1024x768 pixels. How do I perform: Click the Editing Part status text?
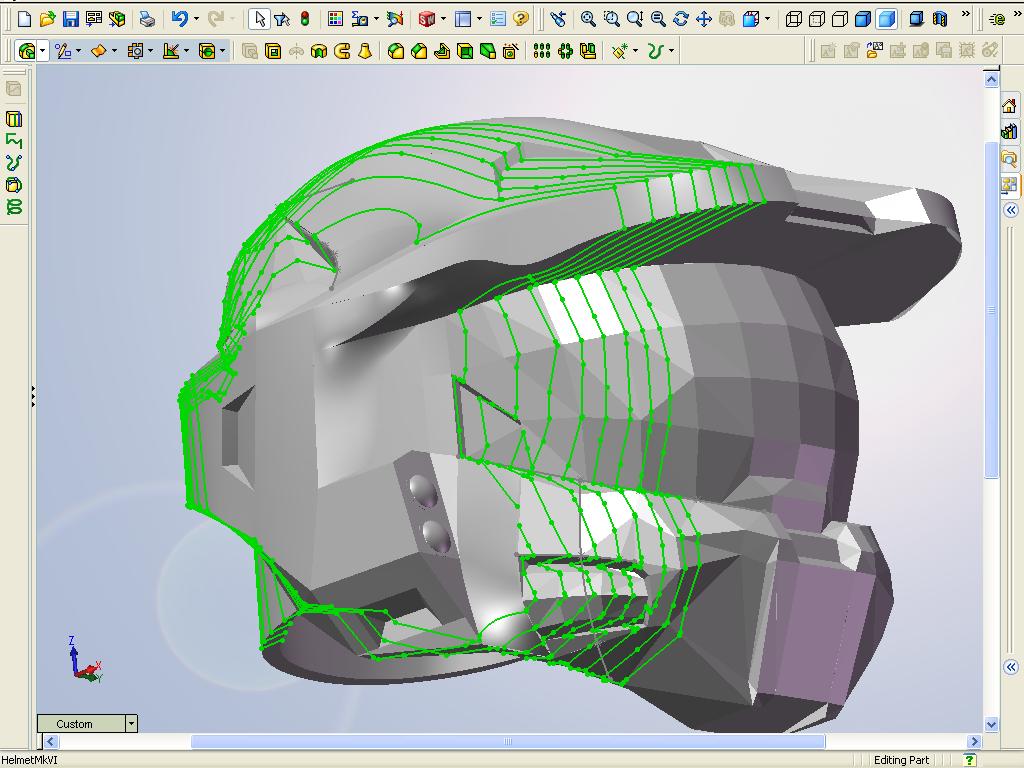click(x=901, y=760)
